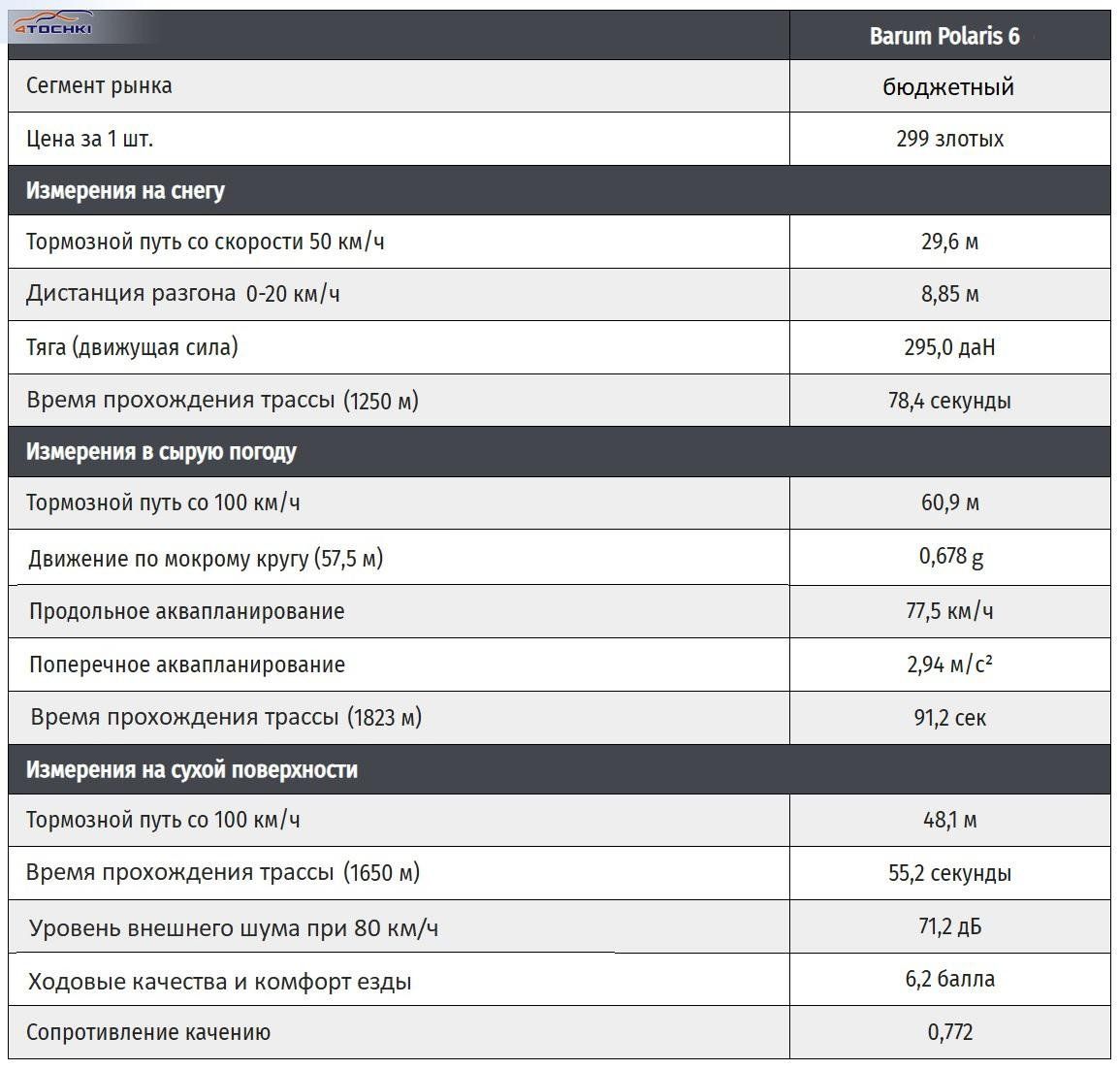The width and height of the screenshot is (1120, 1070).
Task: Select snow braking distance value 29,6 м
Action: click(x=949, y=242)
